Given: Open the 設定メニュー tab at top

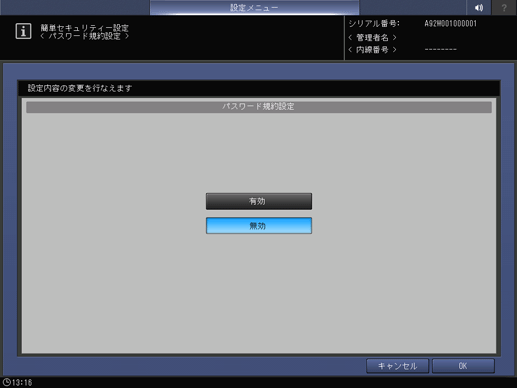Looking at the screenshot, I should (x=254, y=7).
